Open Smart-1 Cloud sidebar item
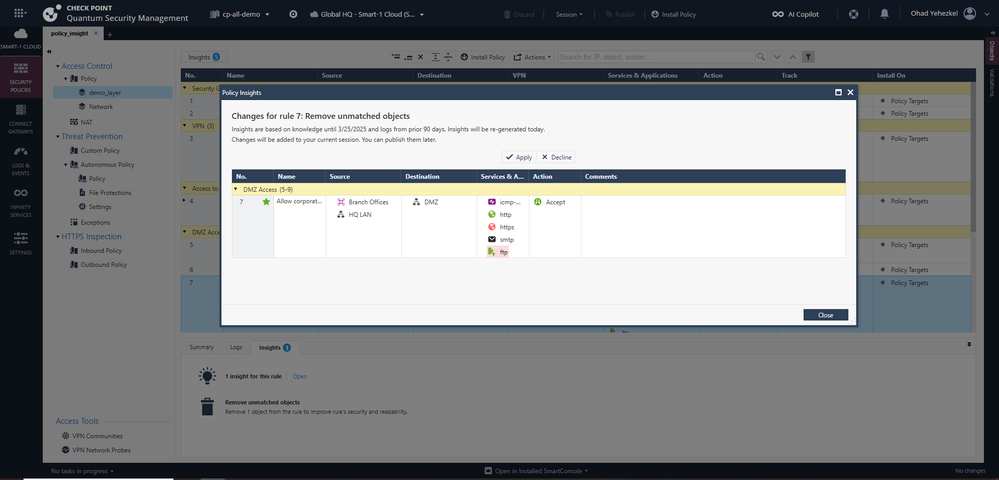 click(x=21, y=39)
